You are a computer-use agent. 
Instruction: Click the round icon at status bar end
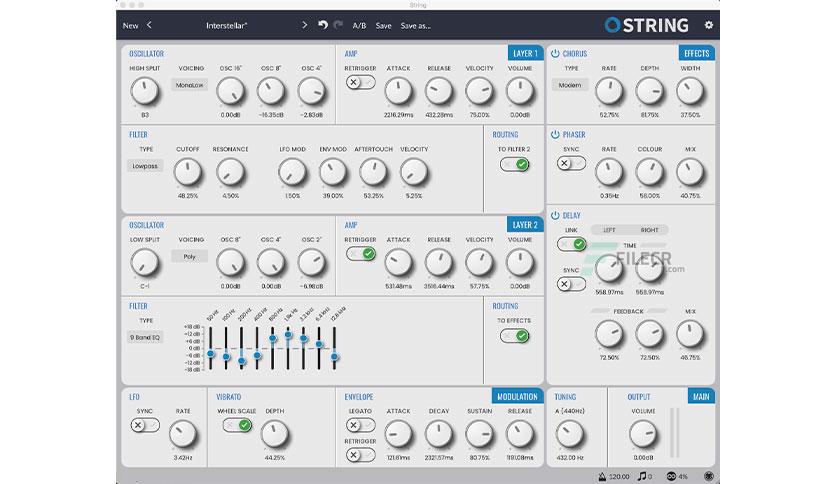709,477
